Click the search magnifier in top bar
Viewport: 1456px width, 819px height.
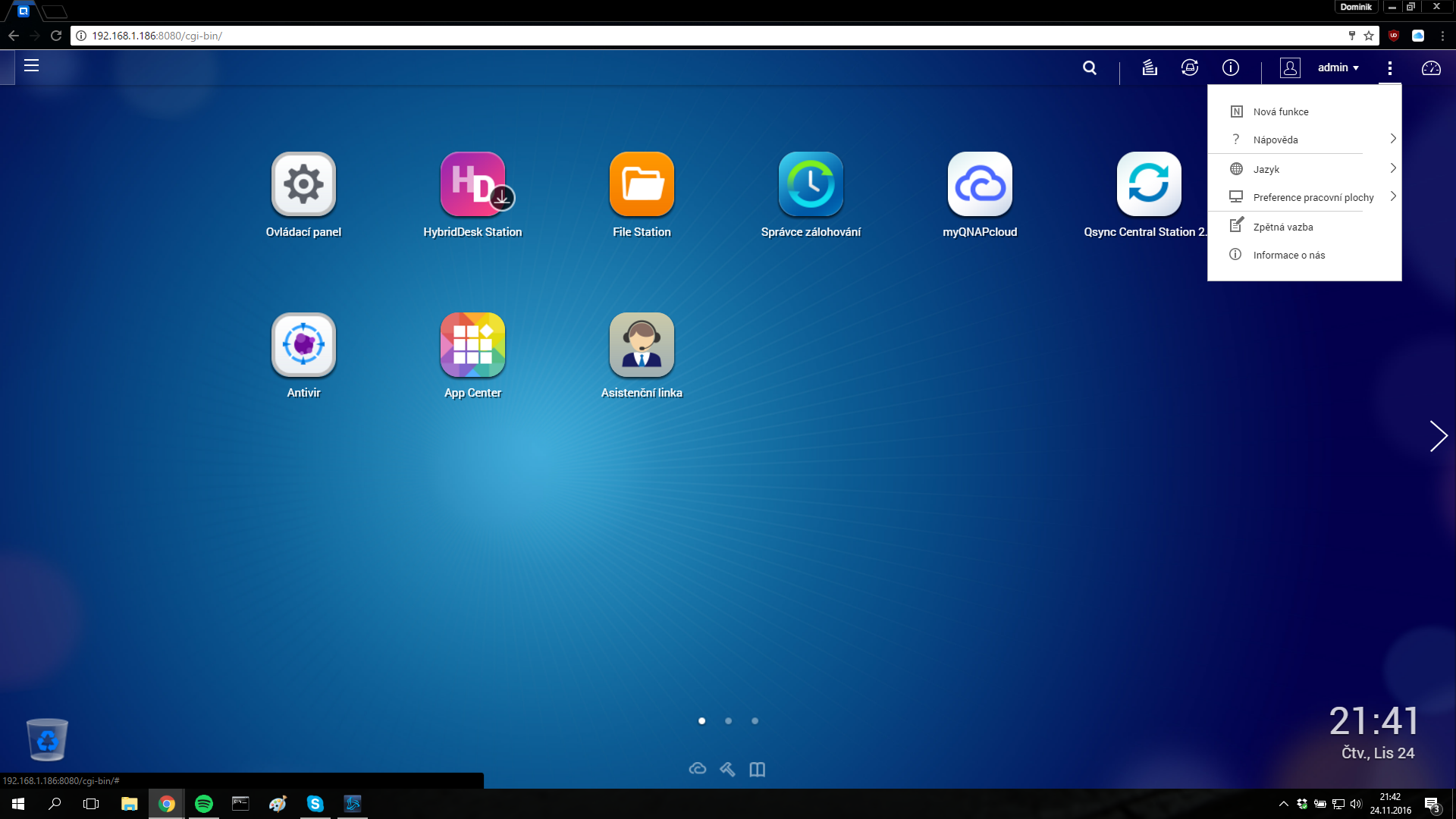[x=1090, y=67]
